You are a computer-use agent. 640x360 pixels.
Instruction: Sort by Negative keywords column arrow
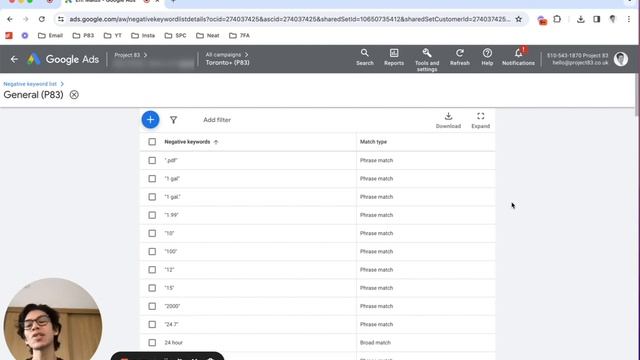216,142
